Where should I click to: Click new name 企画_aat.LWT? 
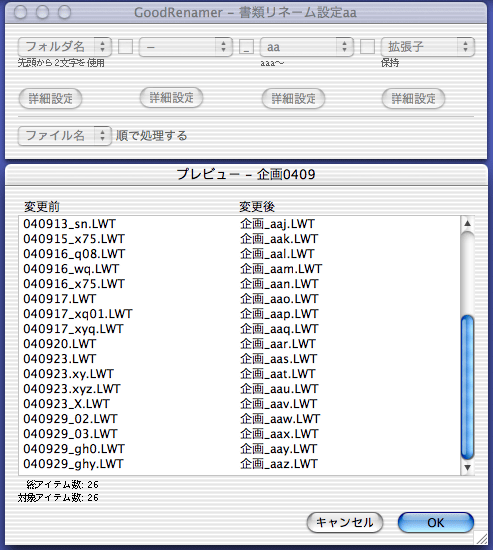tap(278, 374)
